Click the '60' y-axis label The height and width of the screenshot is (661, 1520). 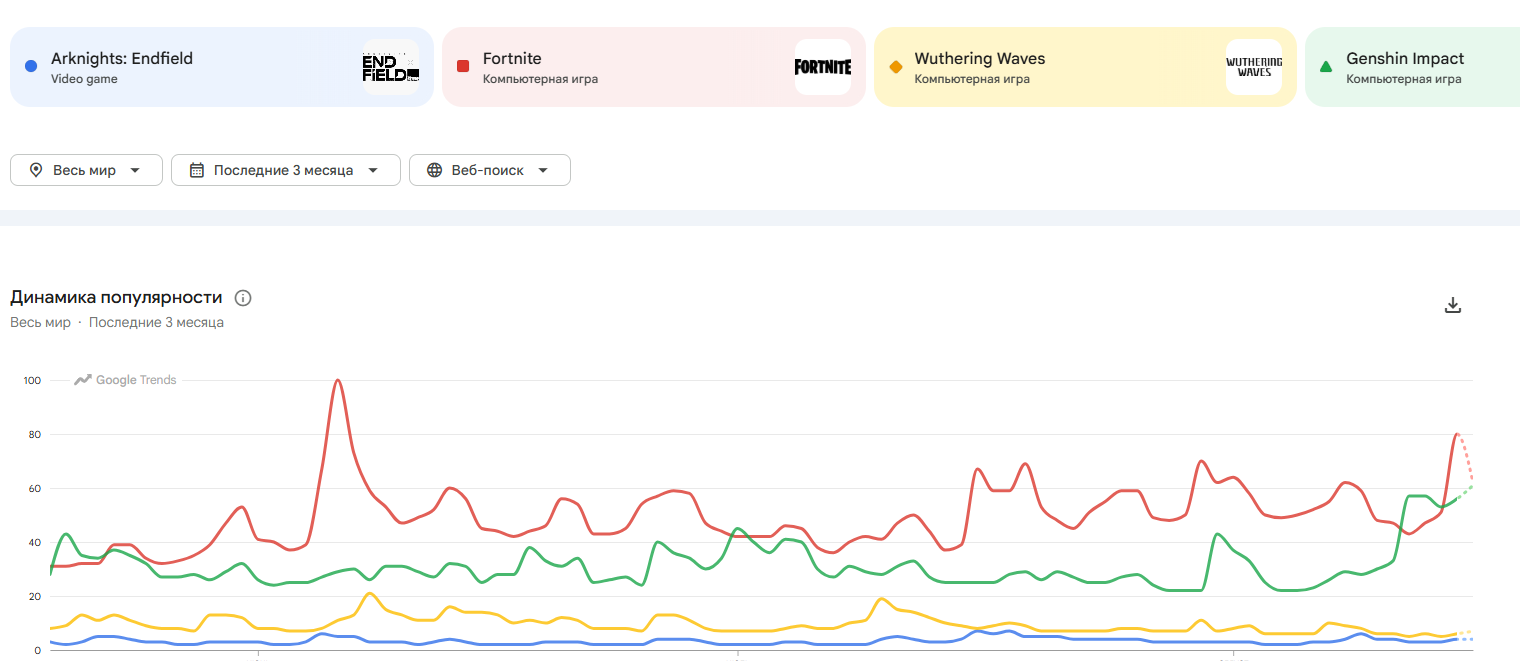coord(34,489)
